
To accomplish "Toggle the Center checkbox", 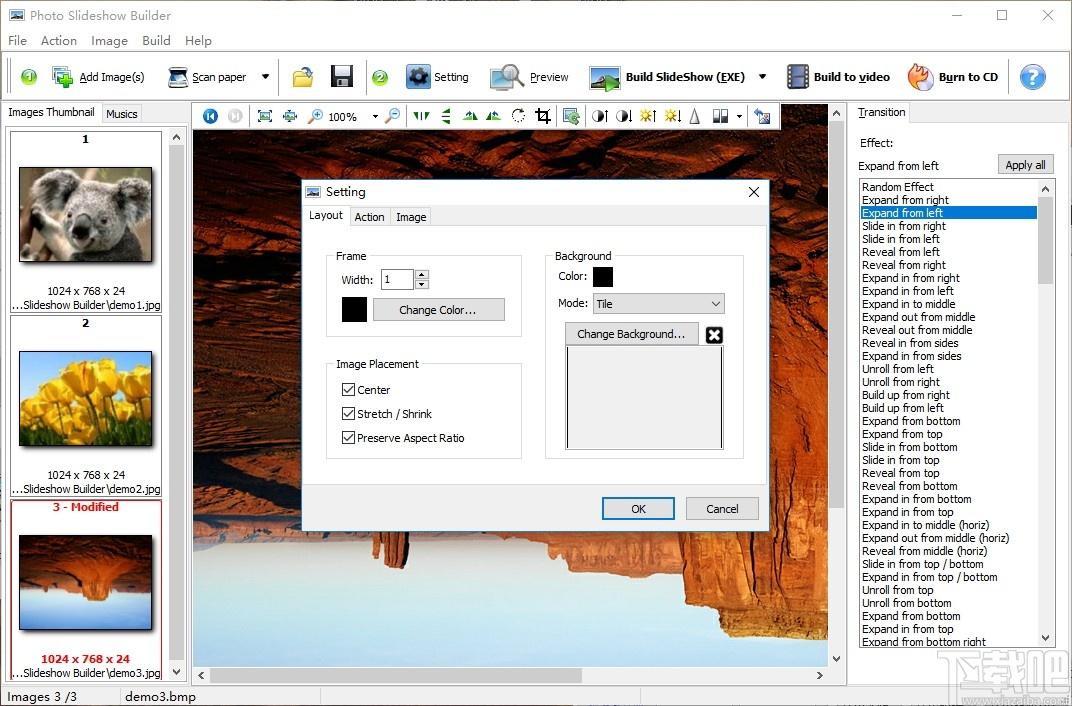I will (348, 390).
